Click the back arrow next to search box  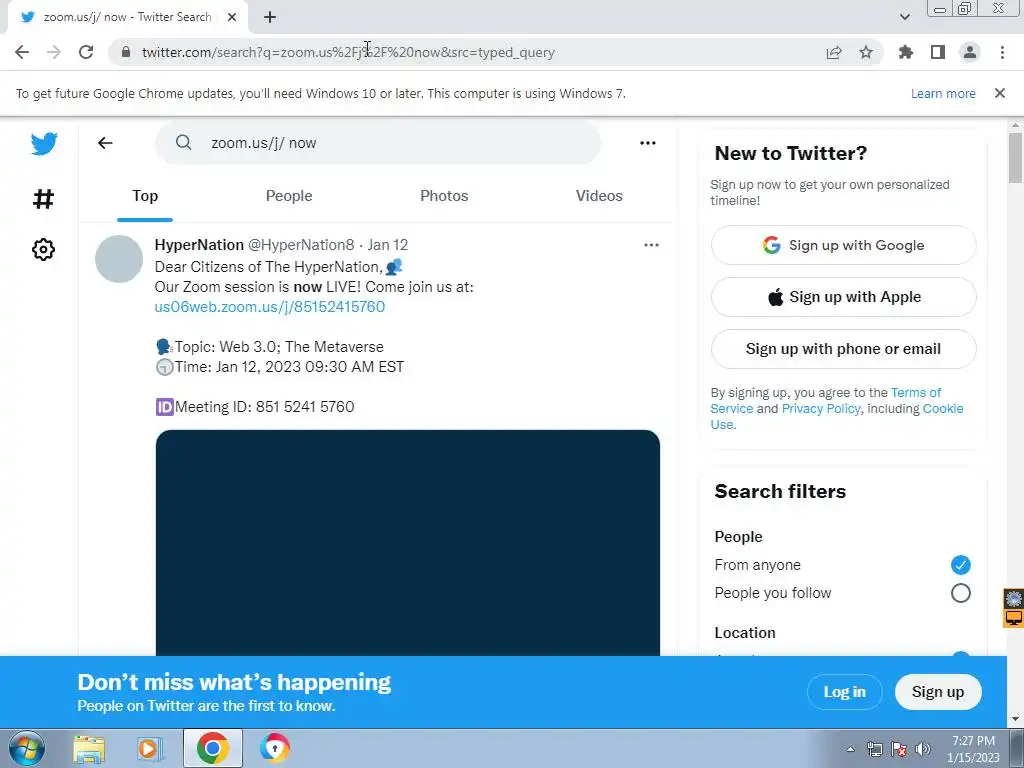pyautogui.click(x=105, y=143)
